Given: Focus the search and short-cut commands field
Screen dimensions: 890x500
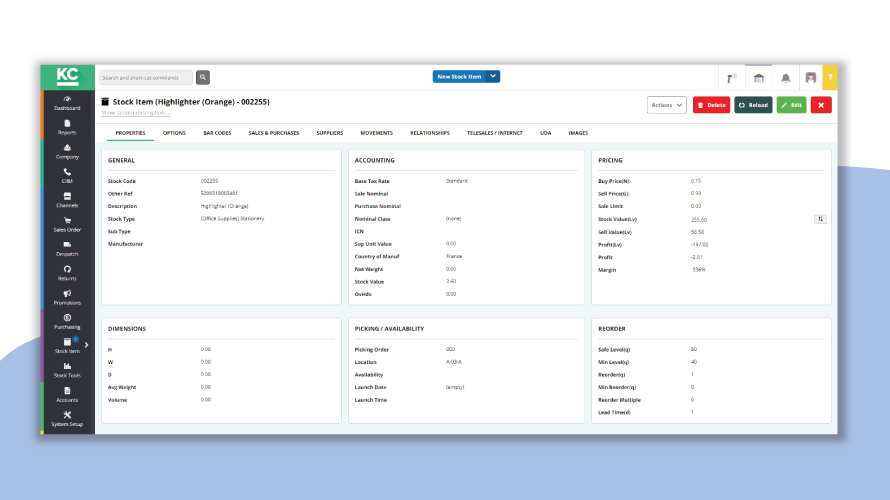Looking at the screenshot, I should click(x=146, y=77).
